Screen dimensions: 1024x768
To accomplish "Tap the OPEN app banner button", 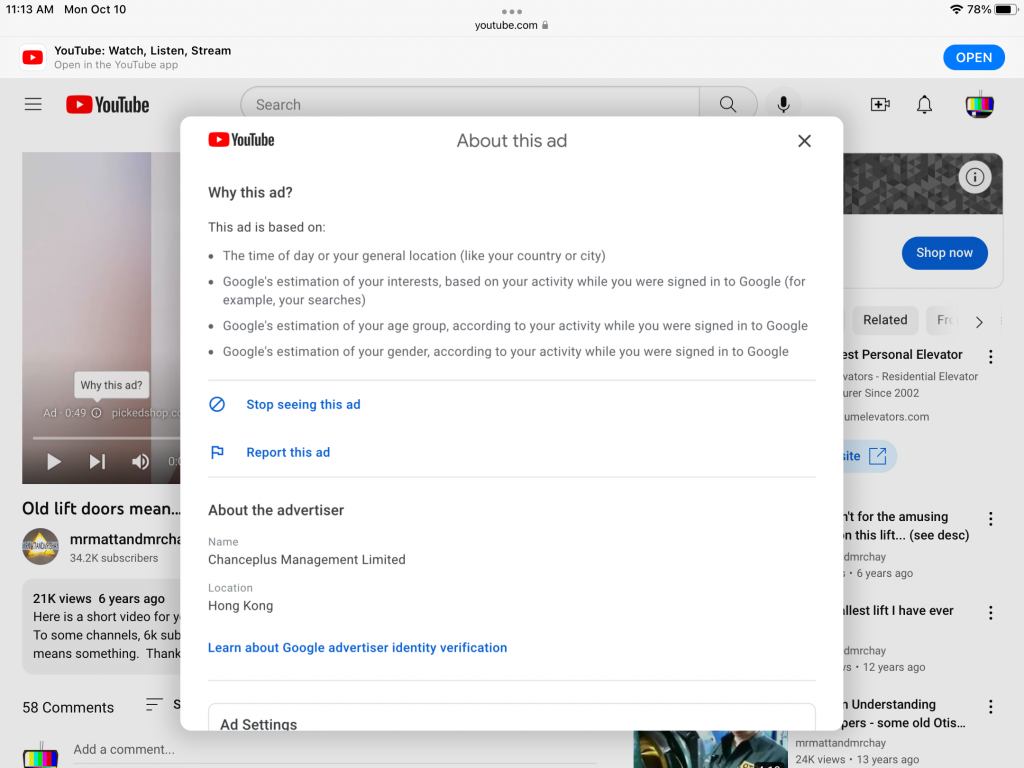I will (x=973, y=57).
